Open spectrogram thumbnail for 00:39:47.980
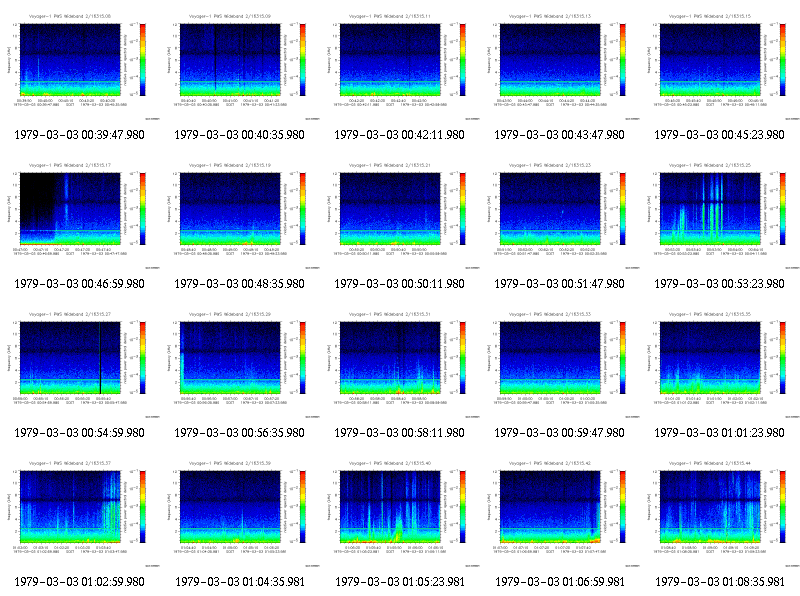Screen dimensions: 800x596 point(80,64)
